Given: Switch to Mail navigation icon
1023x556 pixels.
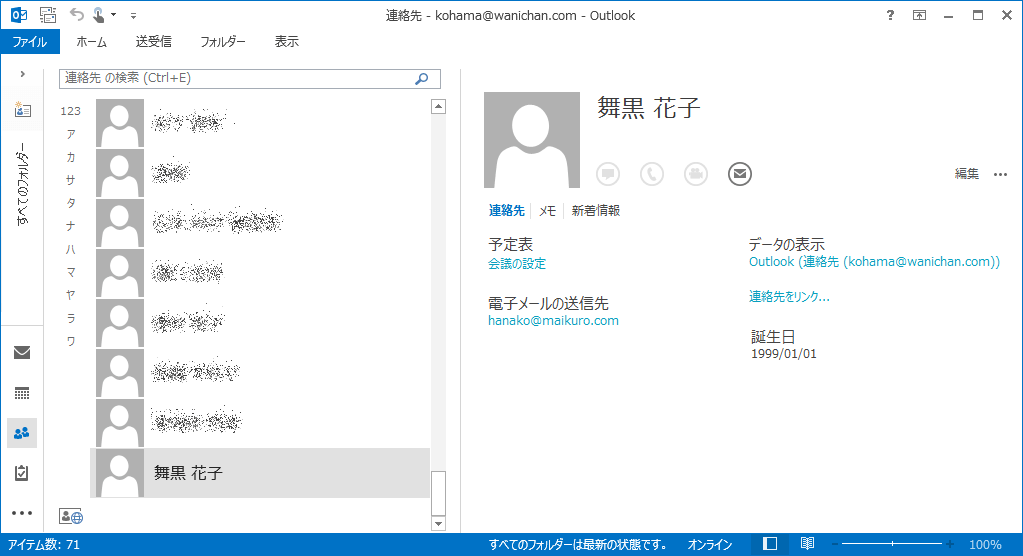Looking at the screenshot, I should 22,352.
